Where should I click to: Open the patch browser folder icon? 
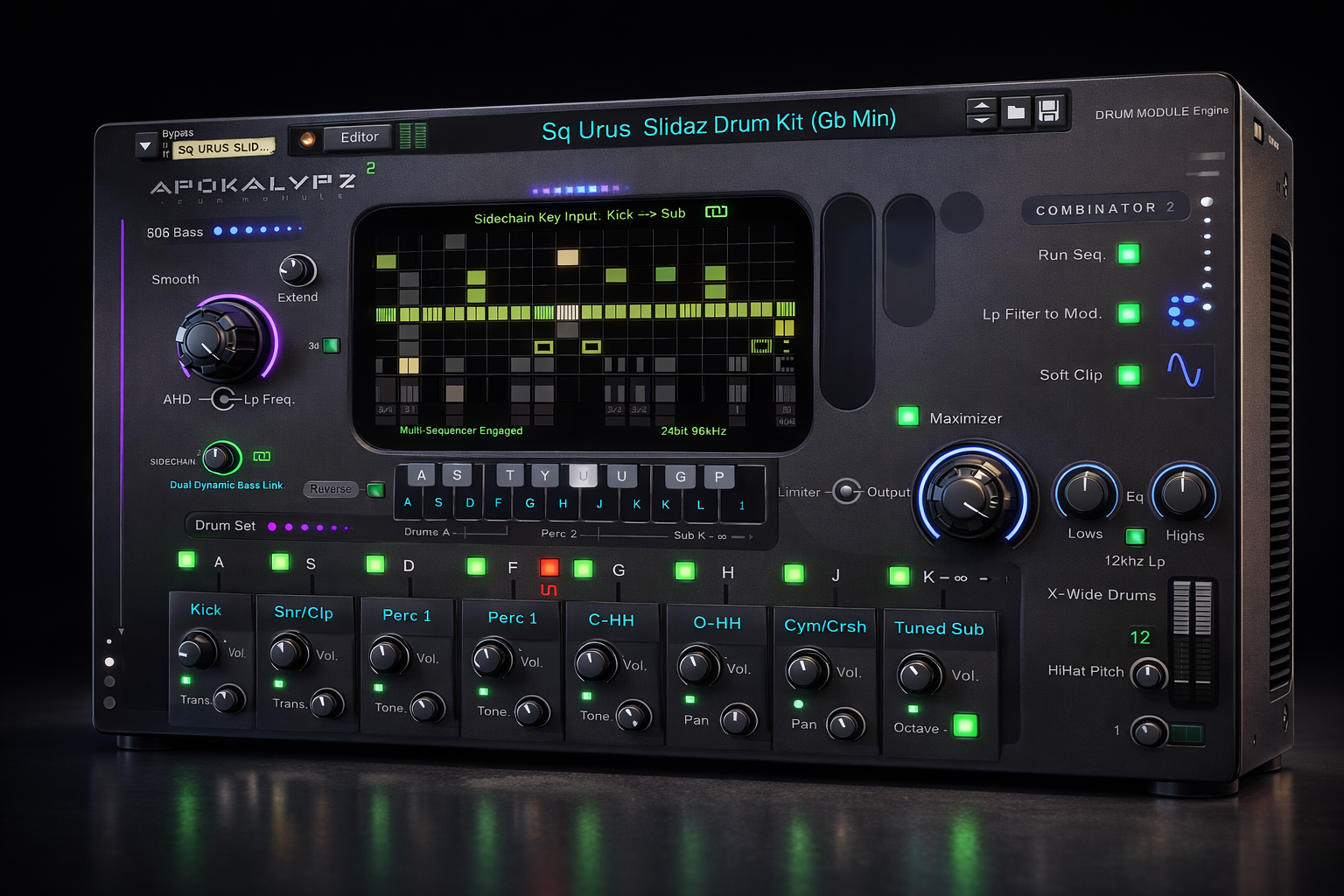pos(1016,112)
